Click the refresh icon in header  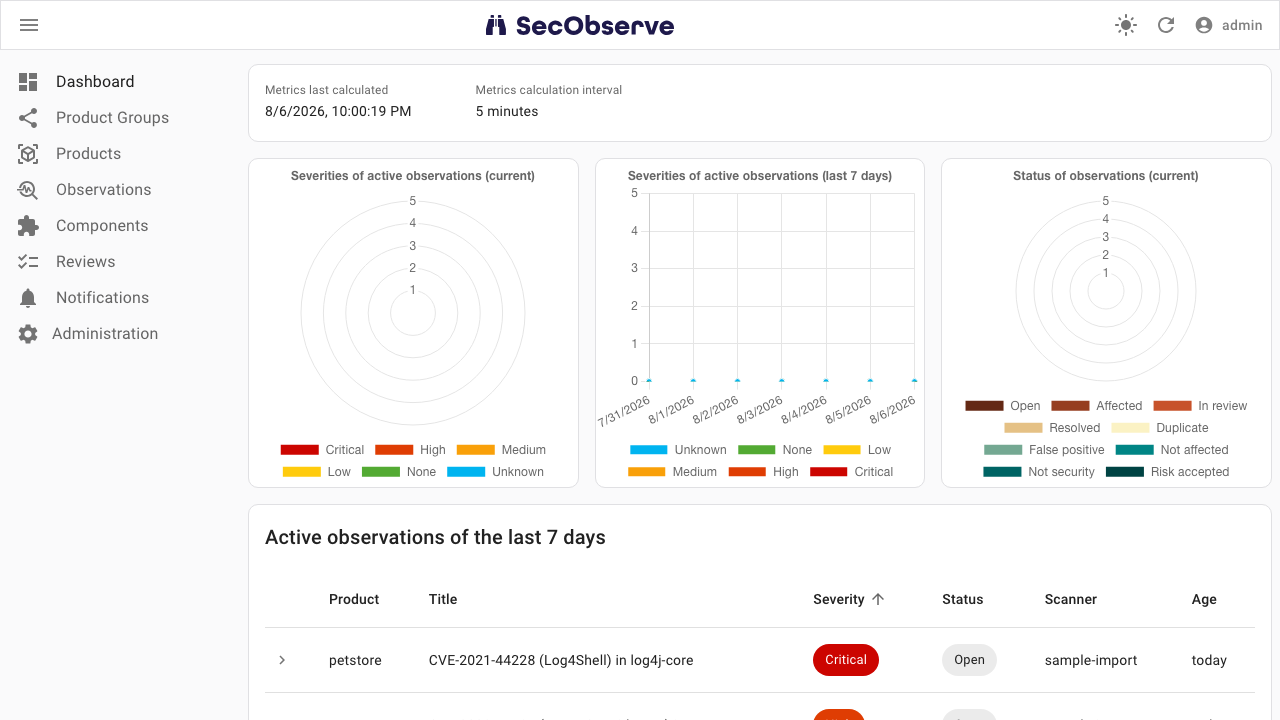(x=1166, y=25)
